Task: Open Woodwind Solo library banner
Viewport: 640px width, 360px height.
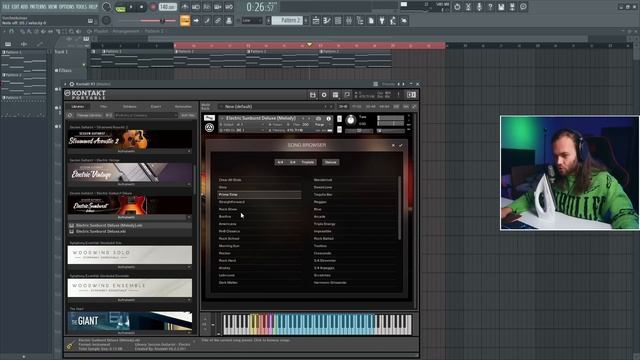Action: pos(129,255)
